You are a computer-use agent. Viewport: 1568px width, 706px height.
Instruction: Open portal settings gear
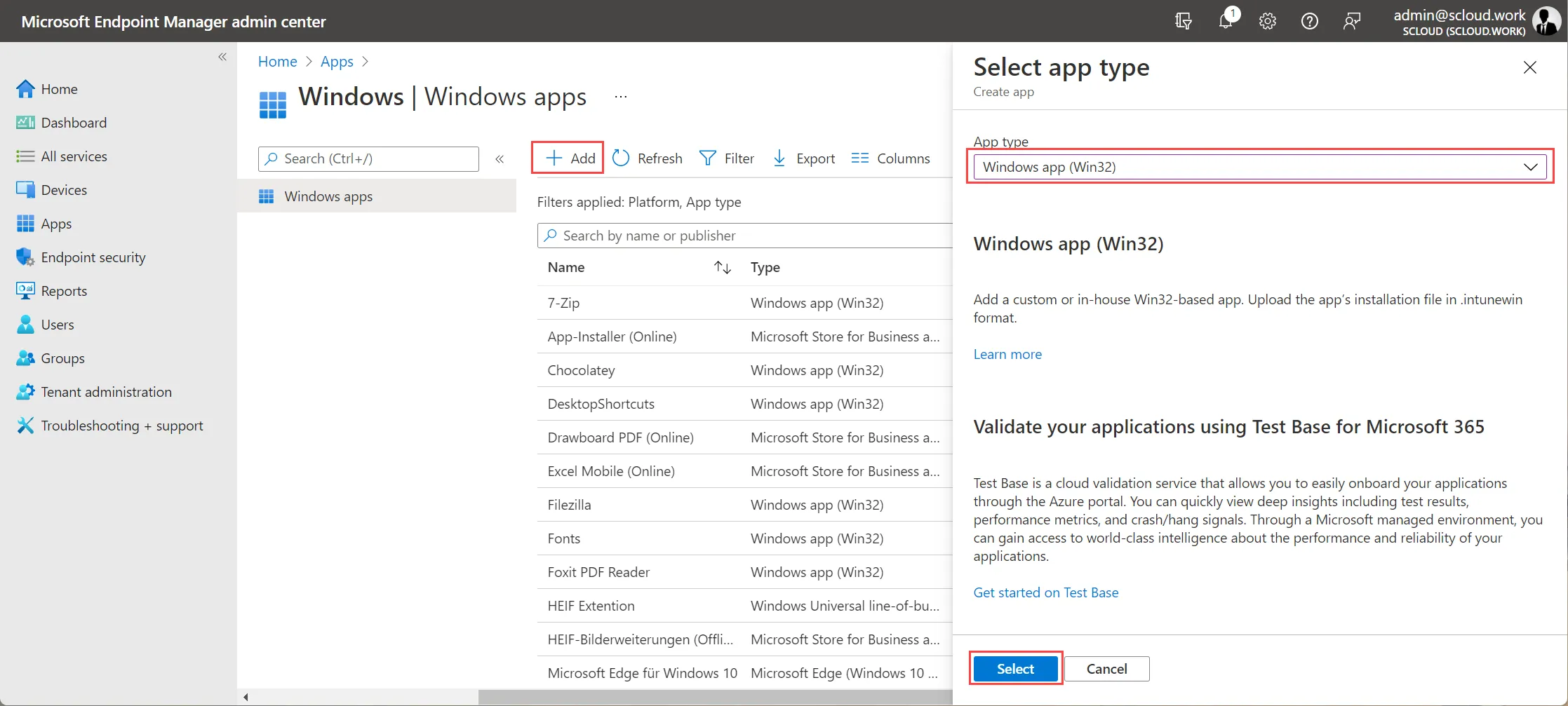coord(1267,21)
